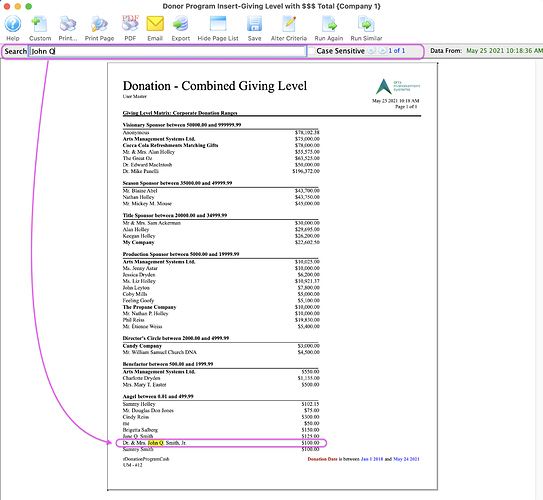Screen dimensions: 543x500
Task: Click 'Nathan Holley' donor name
Action: [139, 197]
